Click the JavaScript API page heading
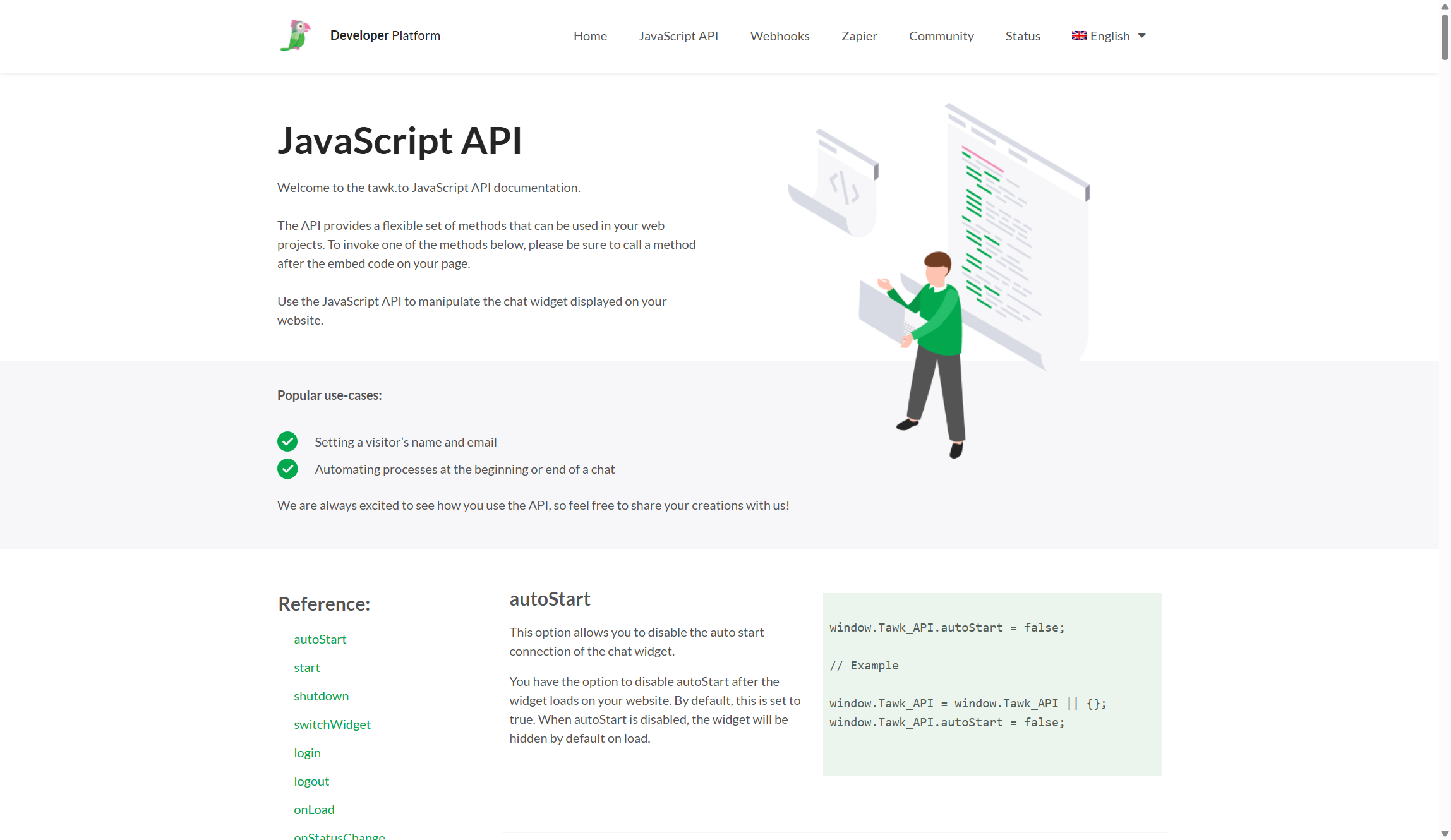Screen dimensions: 1451x840 (400, 141)
